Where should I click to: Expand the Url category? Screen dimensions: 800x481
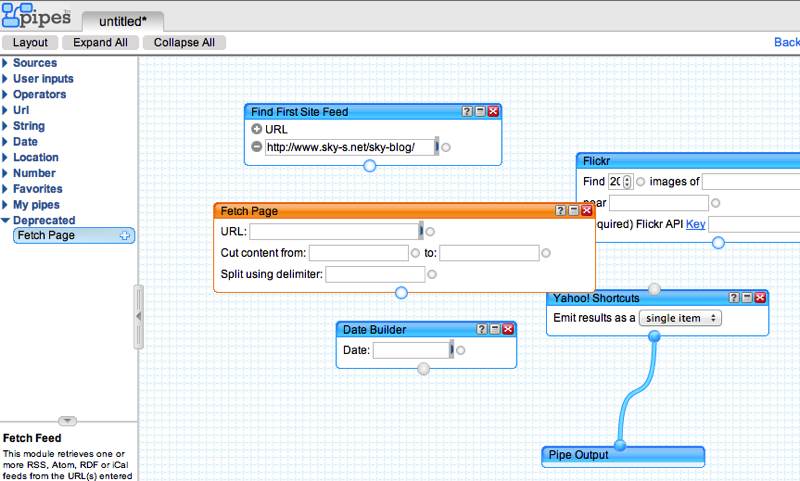tap(5, 110)
